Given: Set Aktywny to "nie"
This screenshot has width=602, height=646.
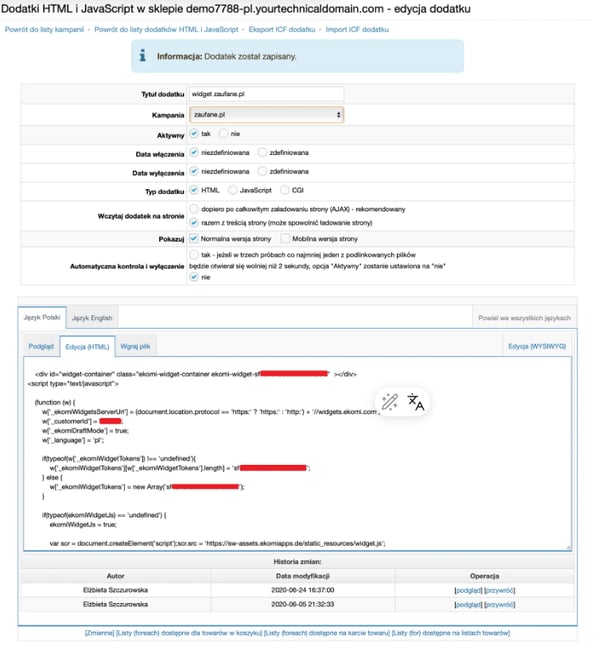Looking at the screenshot, I should tap(223, 134).
